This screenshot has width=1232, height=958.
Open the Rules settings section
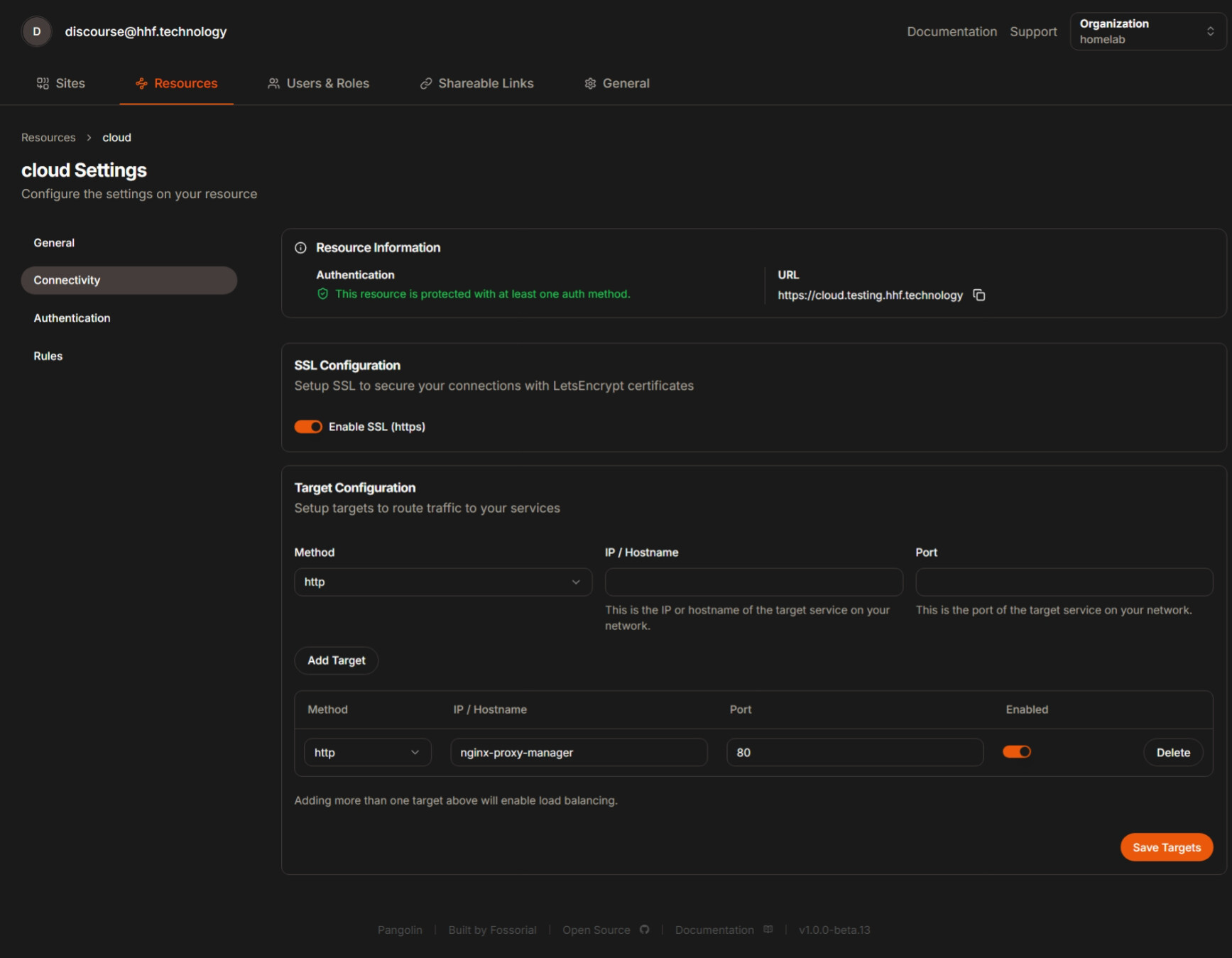point(129,356)
